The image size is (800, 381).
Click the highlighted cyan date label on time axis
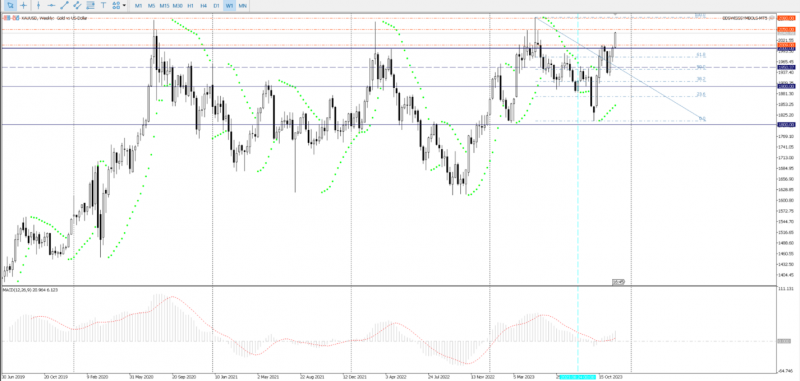tap(578, 377)
